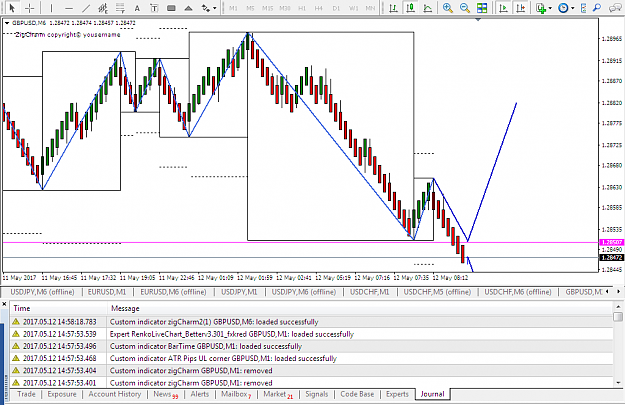Screen dimensions: 625x405
Task: Expand the Periods dropdown arrow
Action: pyautogui.click(x=572, y=8)
